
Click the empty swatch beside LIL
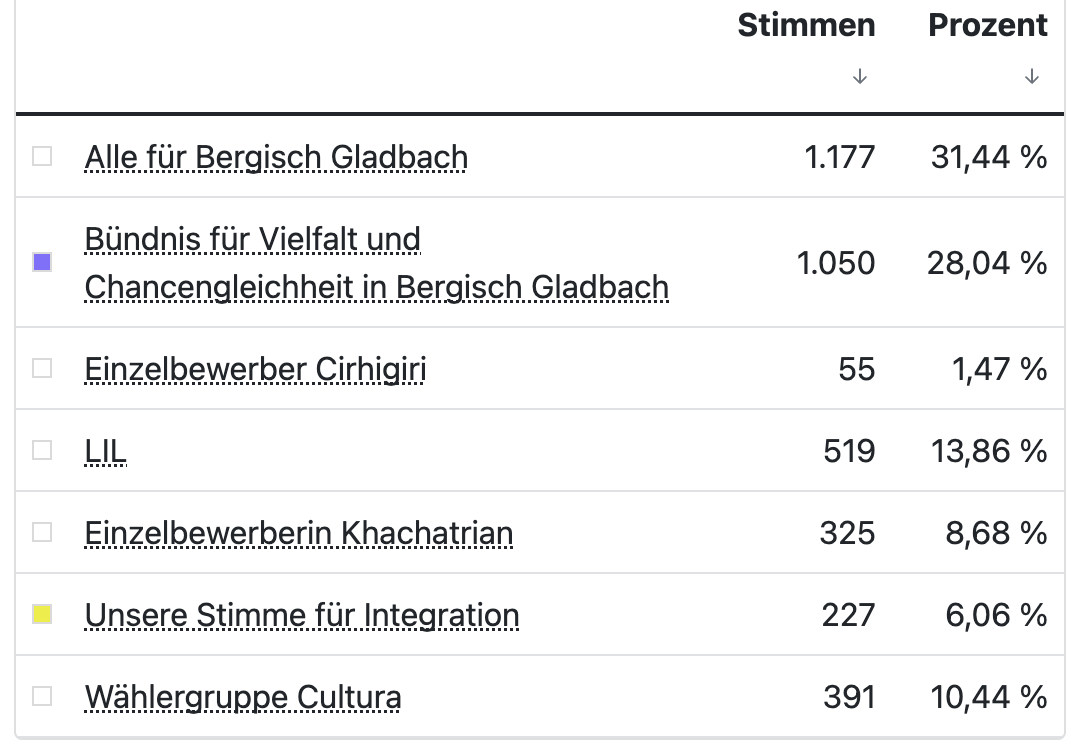[42, 451]
